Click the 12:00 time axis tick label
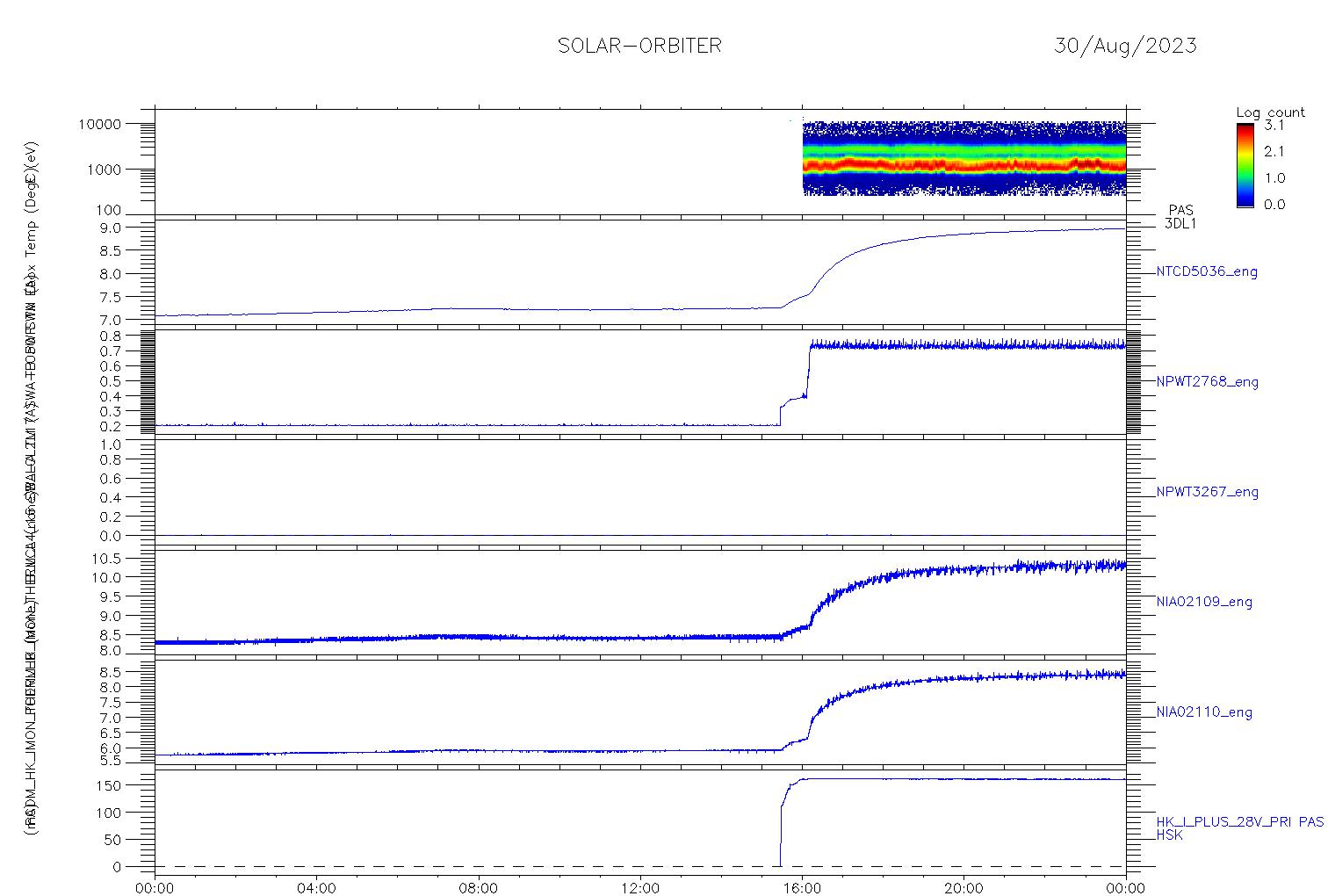 640,887
